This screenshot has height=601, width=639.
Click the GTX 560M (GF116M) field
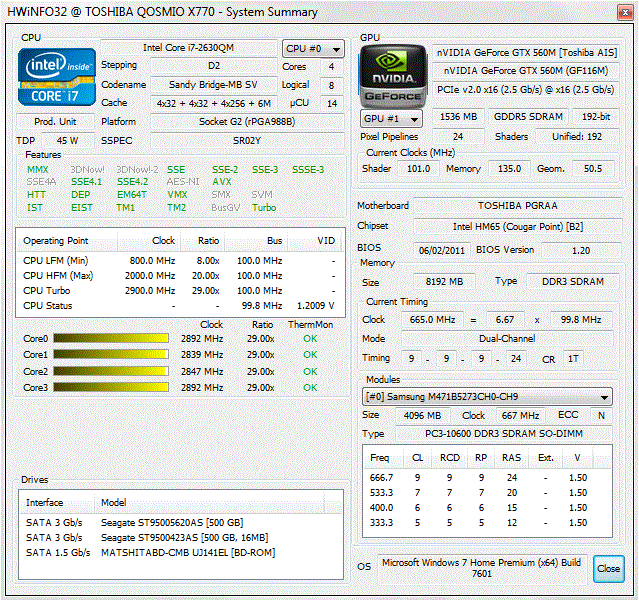tap(527, 71)
